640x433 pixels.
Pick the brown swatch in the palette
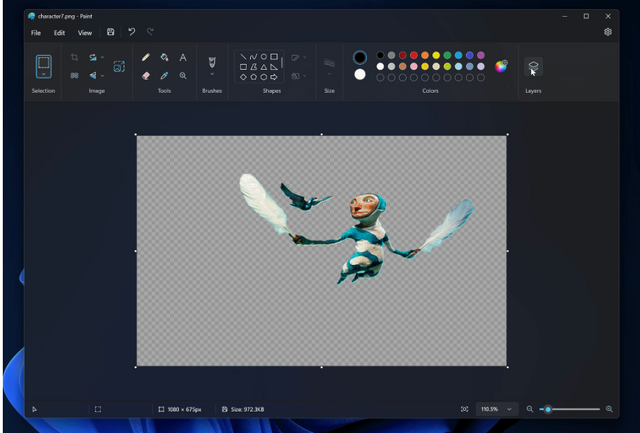tap(403, 66)
